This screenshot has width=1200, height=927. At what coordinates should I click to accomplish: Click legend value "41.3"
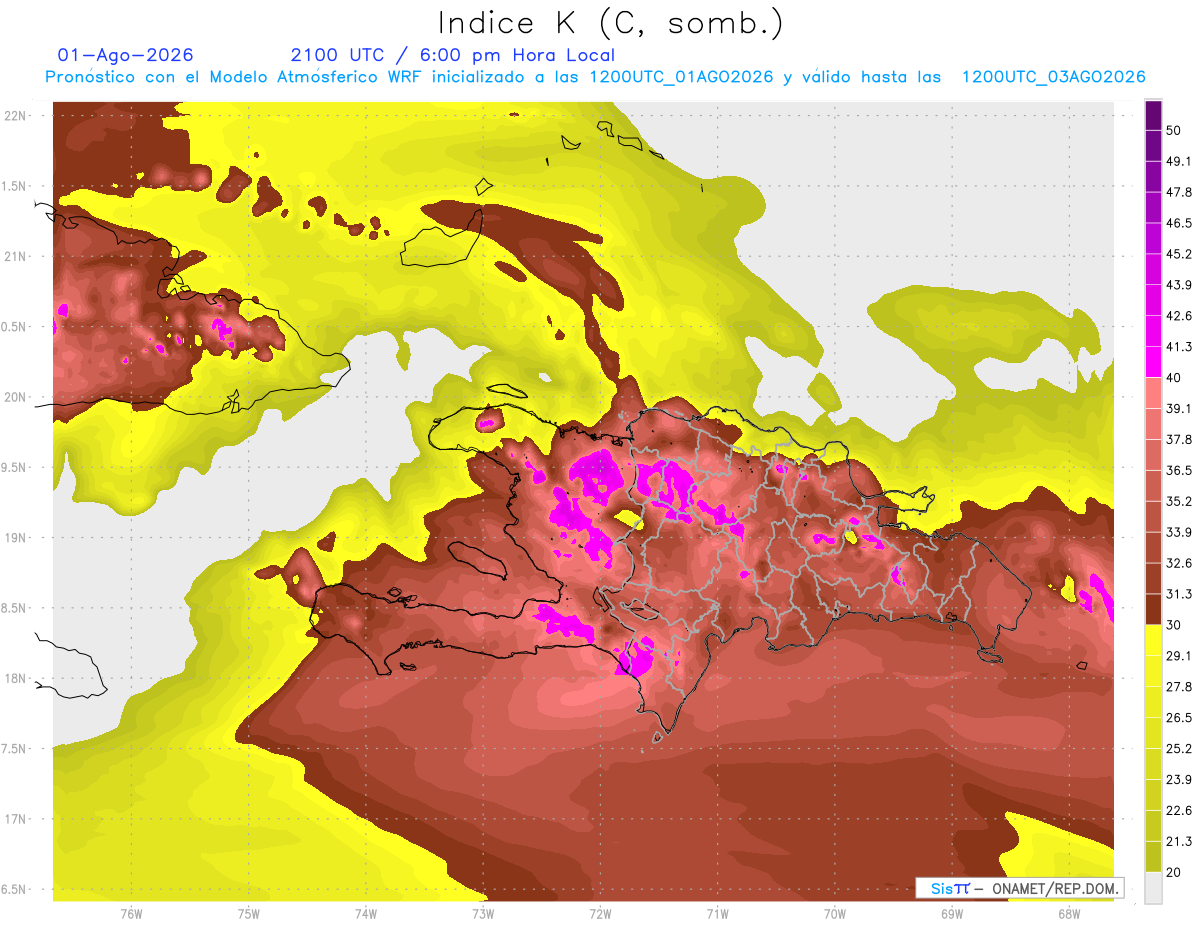[x=1179, y=347]
